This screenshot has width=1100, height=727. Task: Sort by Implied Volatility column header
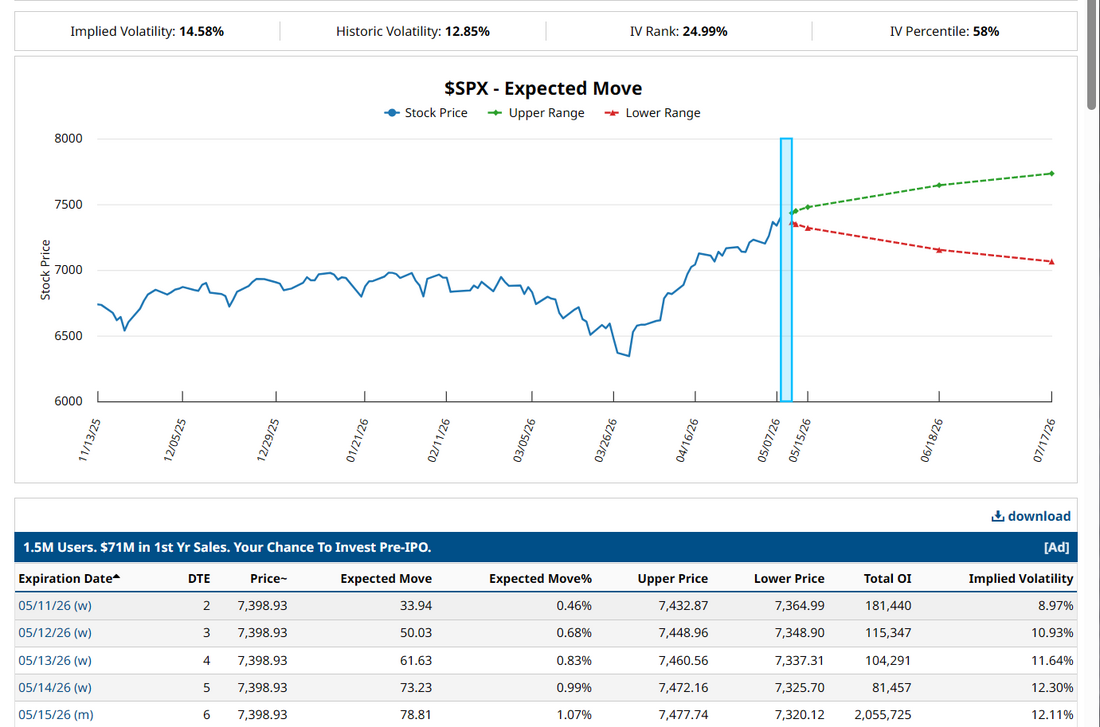click(x=1021, y=579)
